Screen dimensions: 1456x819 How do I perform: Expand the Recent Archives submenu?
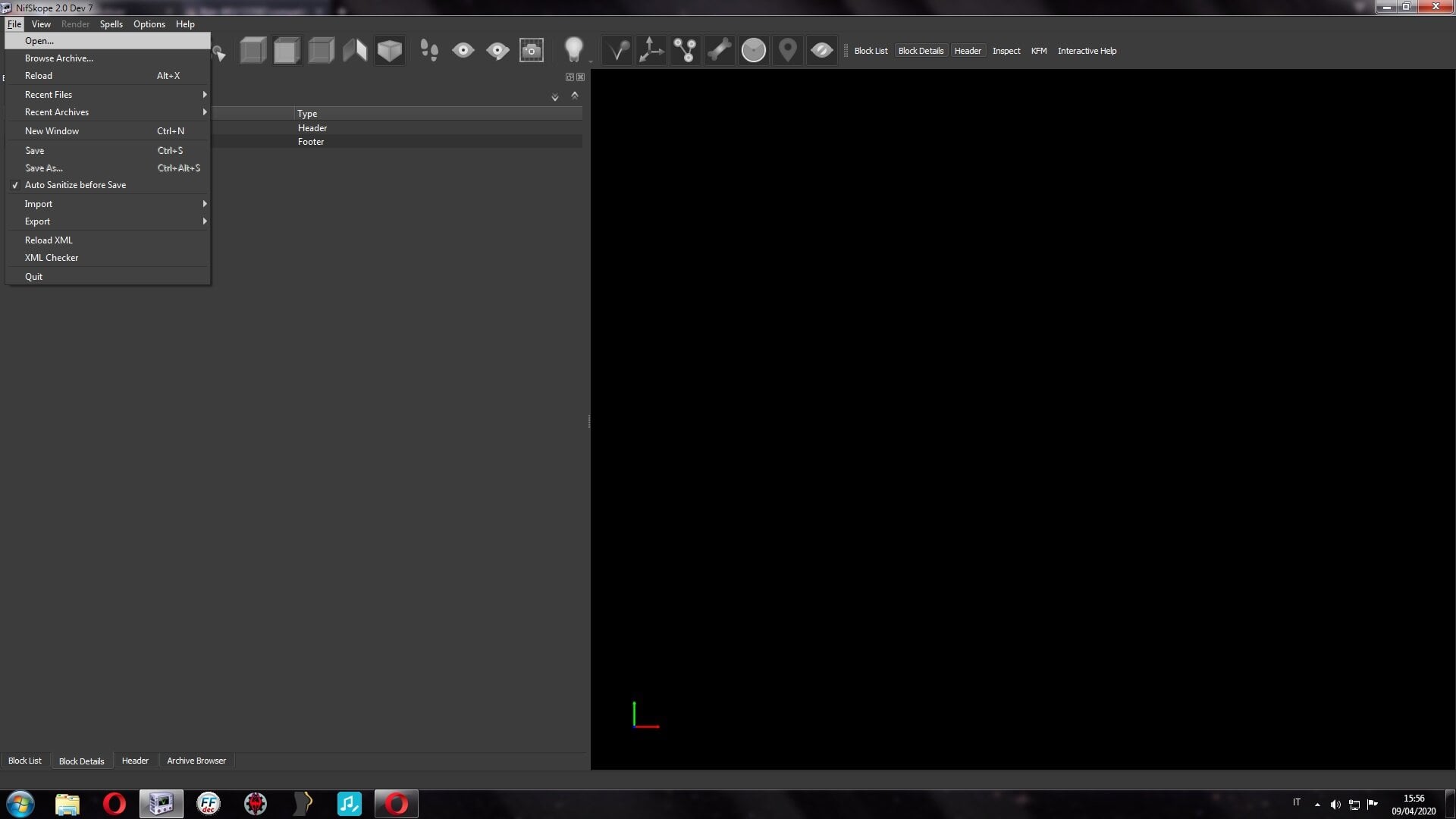[108, 112]
